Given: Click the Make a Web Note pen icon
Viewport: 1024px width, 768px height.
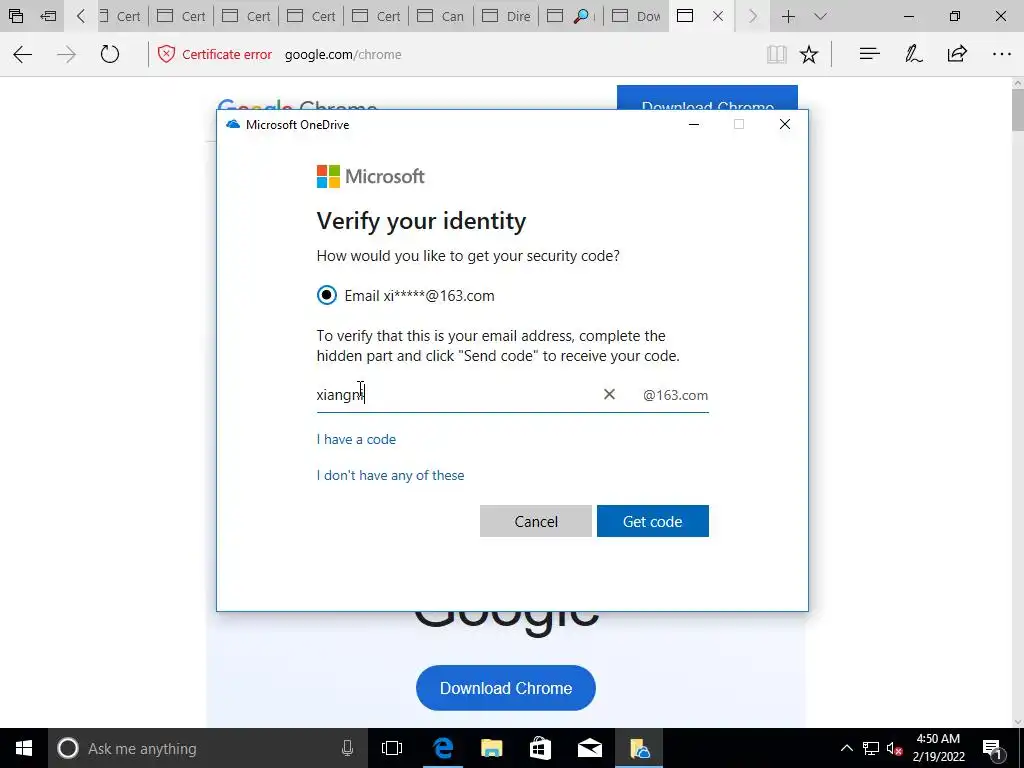Looking at the screenshot, I should point(914,54).
